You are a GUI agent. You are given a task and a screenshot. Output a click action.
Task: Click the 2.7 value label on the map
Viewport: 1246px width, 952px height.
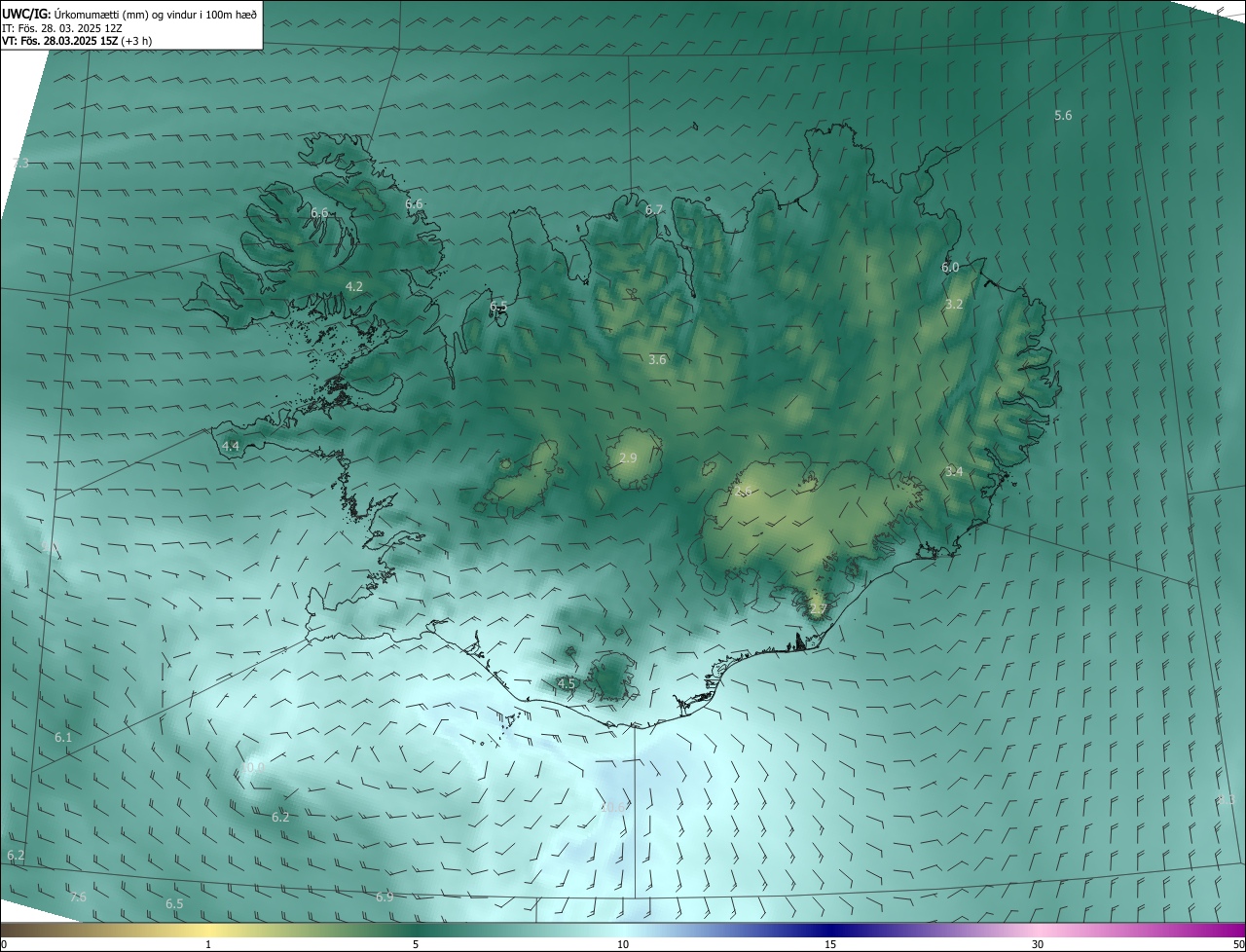click(x=818, y=610)
